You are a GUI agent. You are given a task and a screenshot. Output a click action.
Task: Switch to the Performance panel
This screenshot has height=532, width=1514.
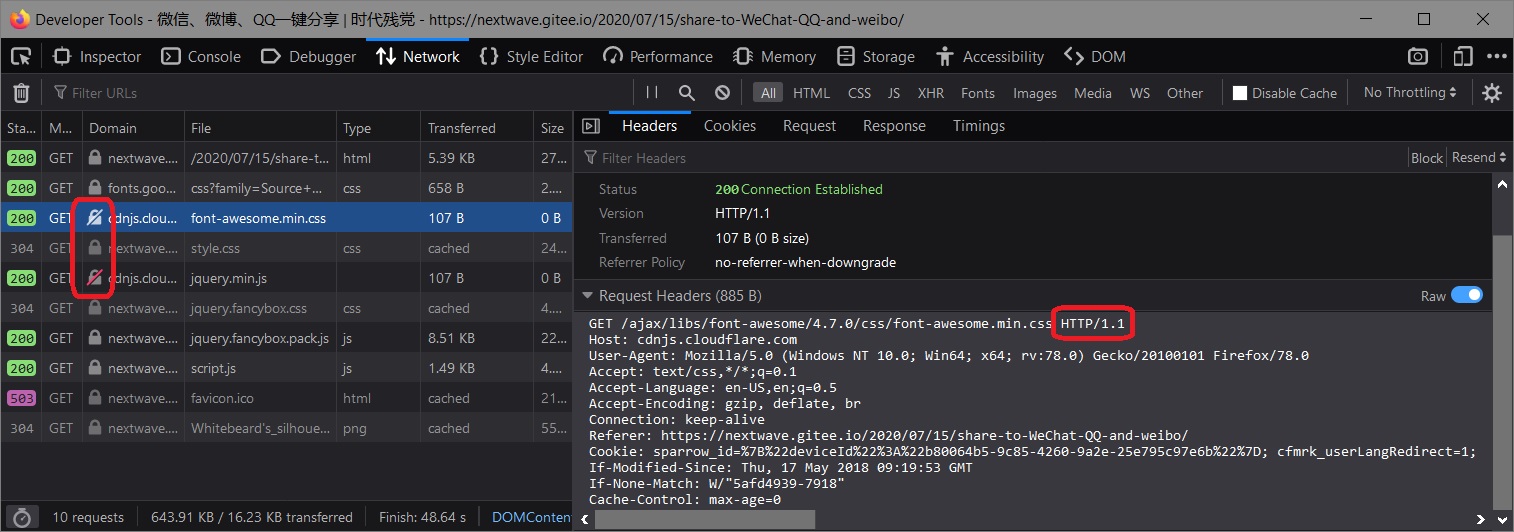tap(658, 56)
